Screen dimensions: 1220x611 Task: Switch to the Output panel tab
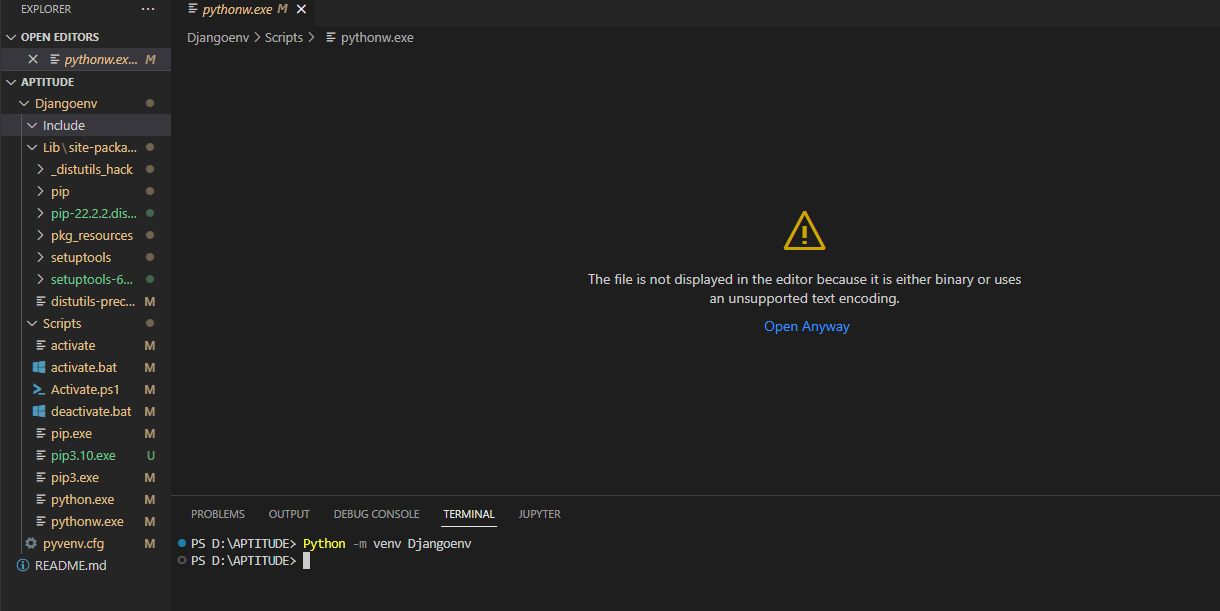[289, 514]
